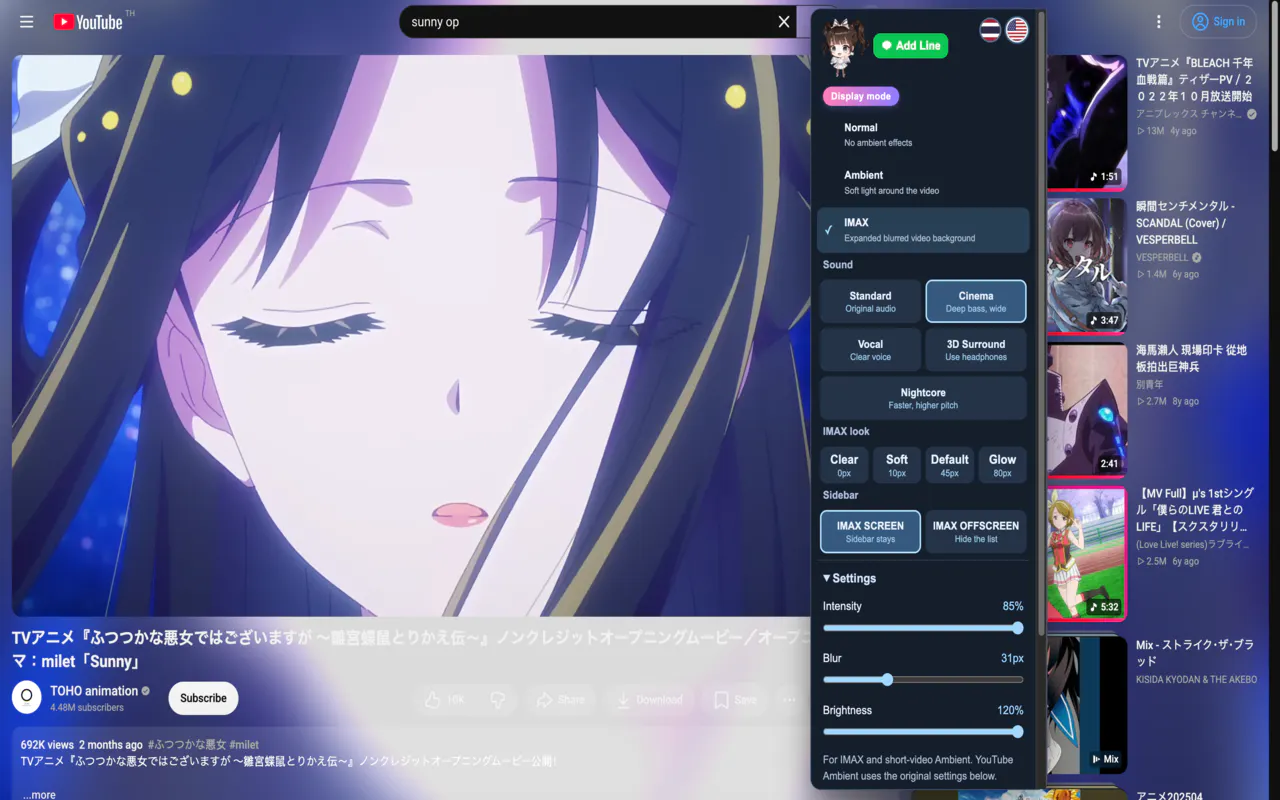Adjust the Intensity slider
This screenshot has height=800, width=1280.
(923, 628)
